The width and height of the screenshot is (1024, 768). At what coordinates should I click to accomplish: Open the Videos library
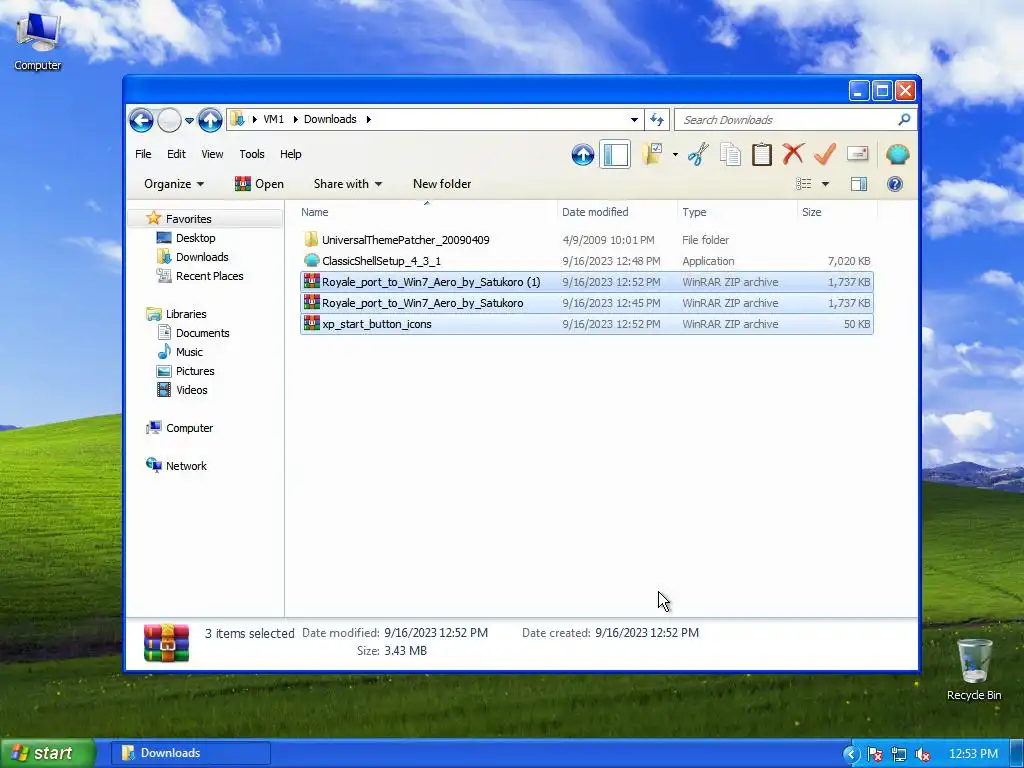pyautogui.click(x=191, y=389)
